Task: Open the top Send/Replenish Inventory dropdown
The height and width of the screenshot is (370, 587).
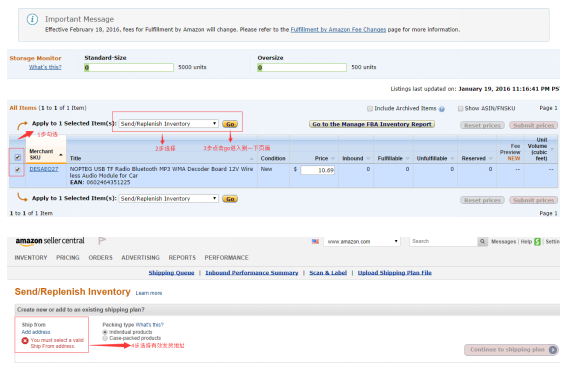Action: 168,124
